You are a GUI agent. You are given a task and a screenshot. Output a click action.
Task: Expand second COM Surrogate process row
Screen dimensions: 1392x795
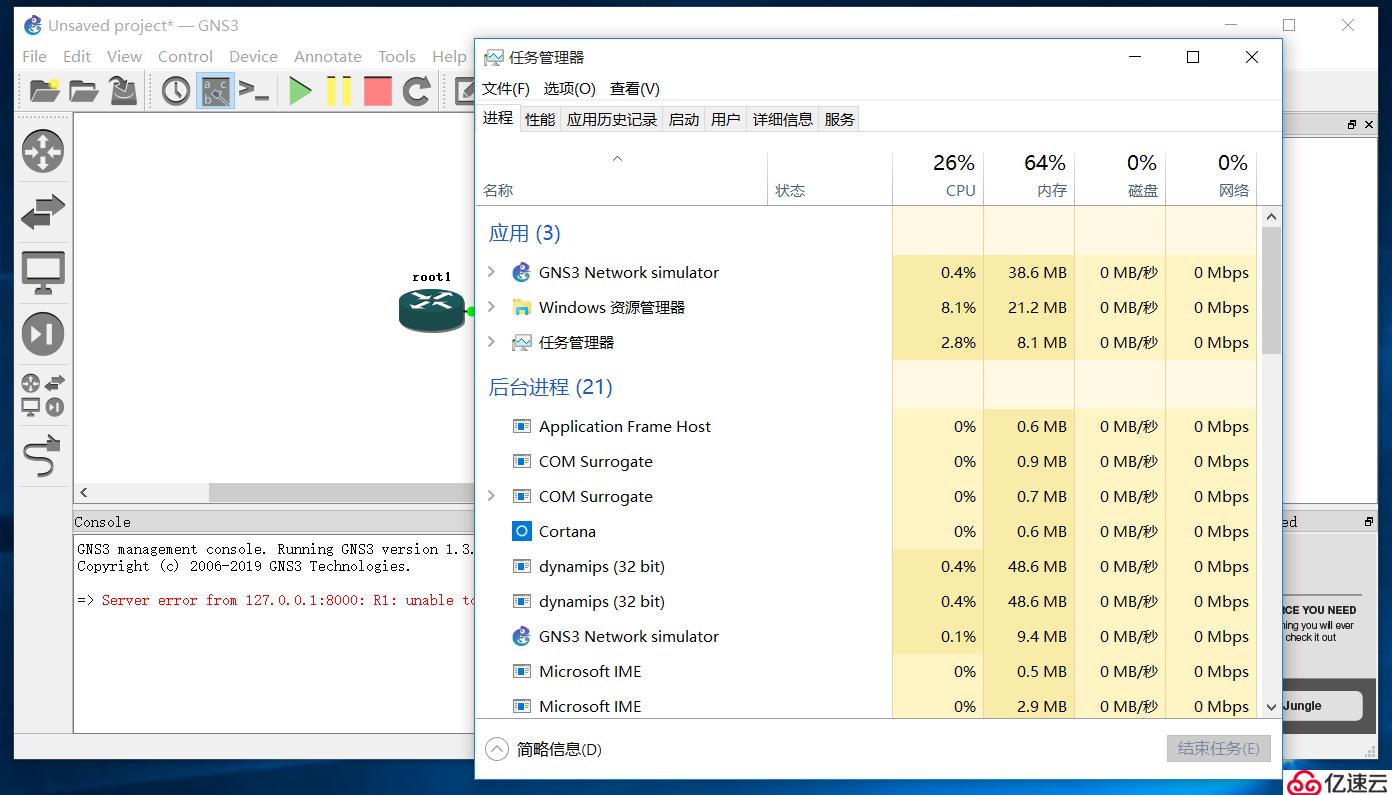click(x=491, y=496)
